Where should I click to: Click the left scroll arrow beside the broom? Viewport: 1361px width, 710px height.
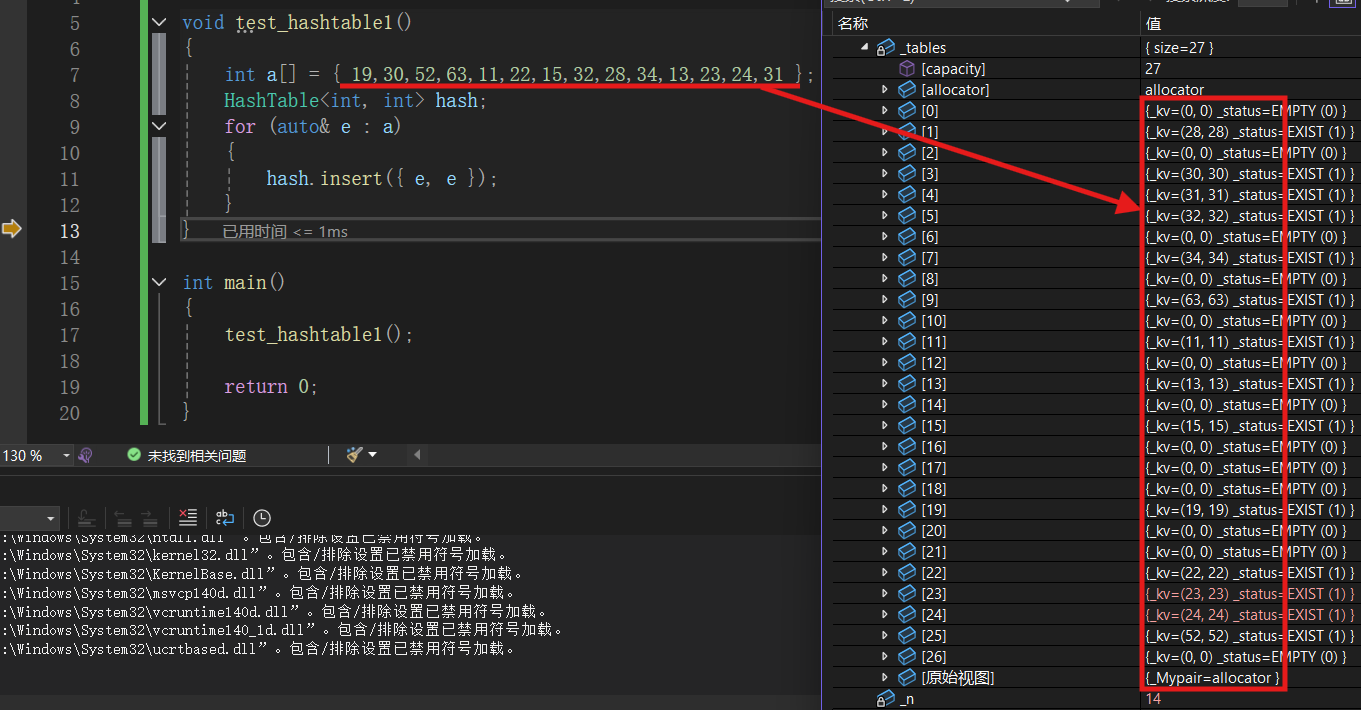coord(417,455)
